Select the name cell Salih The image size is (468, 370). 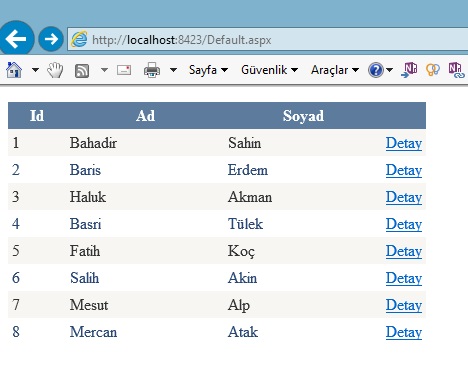coord(84,278)
